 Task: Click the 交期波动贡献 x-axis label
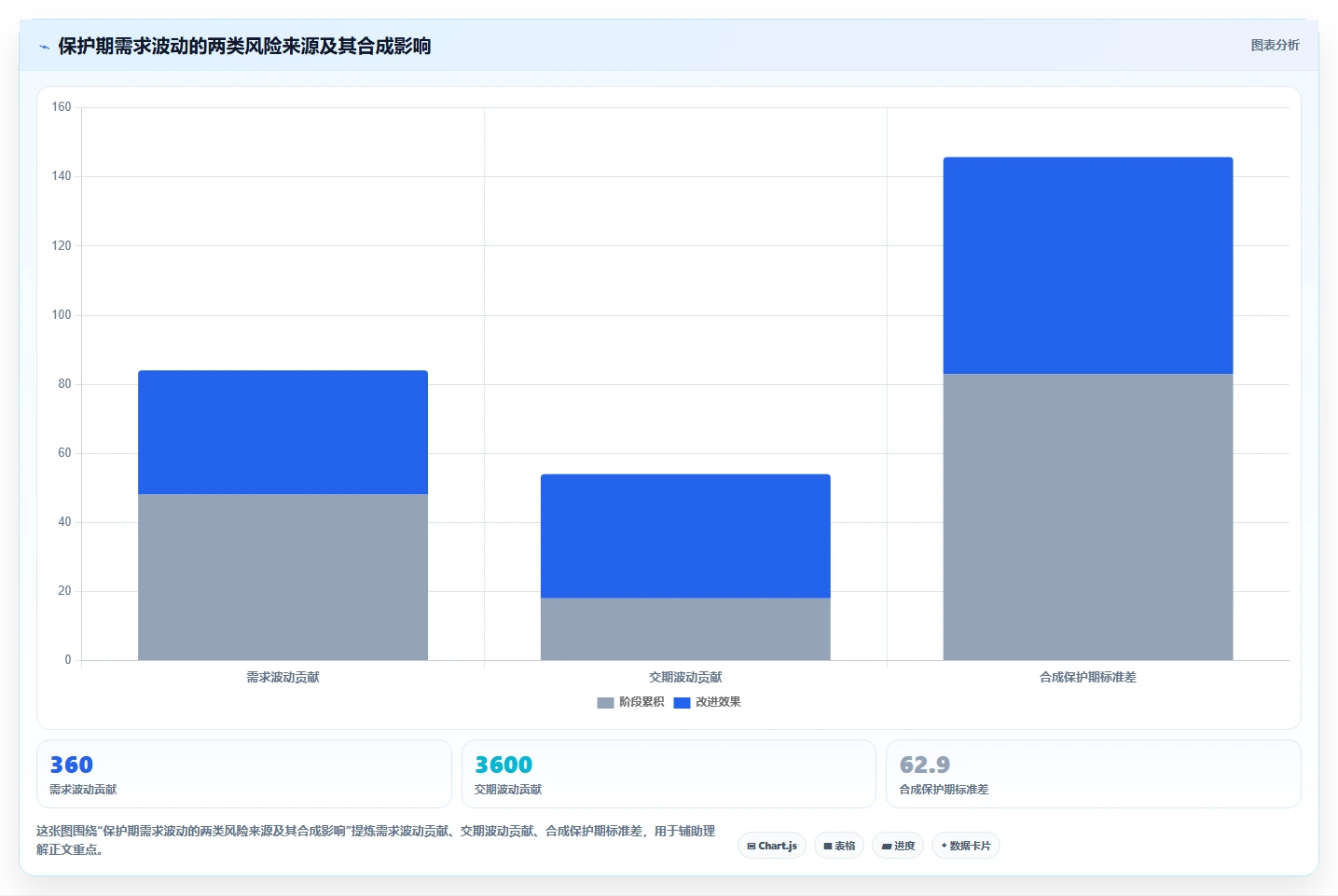pos(685,677)
